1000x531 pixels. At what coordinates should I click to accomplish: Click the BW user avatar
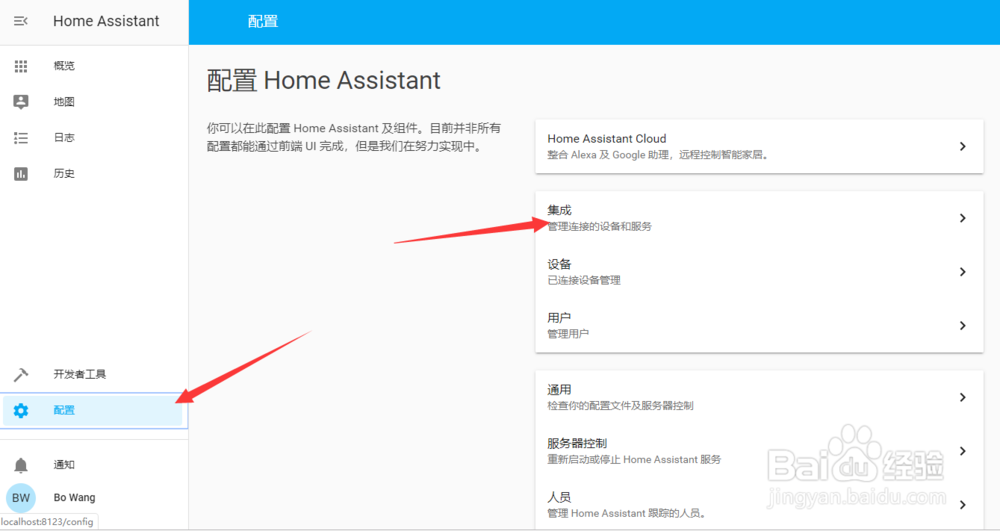tap(21, 498)
